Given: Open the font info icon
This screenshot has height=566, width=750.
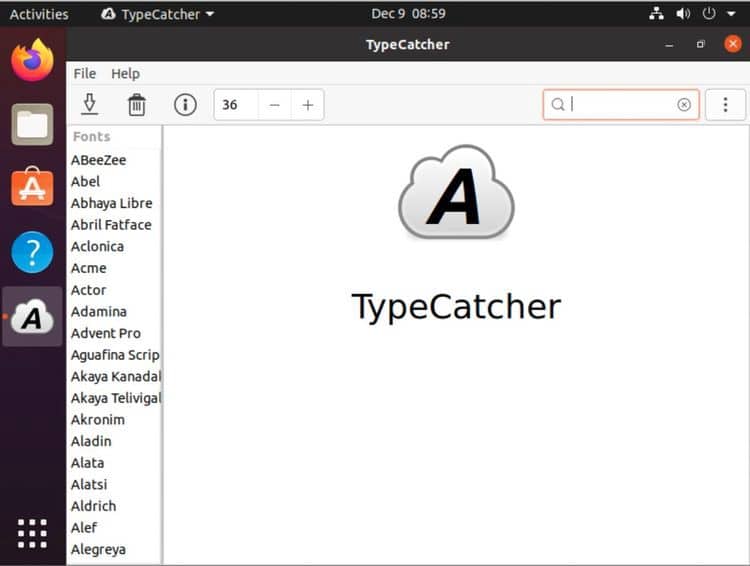Looking at the screenshot, I should tap(185, 104).
